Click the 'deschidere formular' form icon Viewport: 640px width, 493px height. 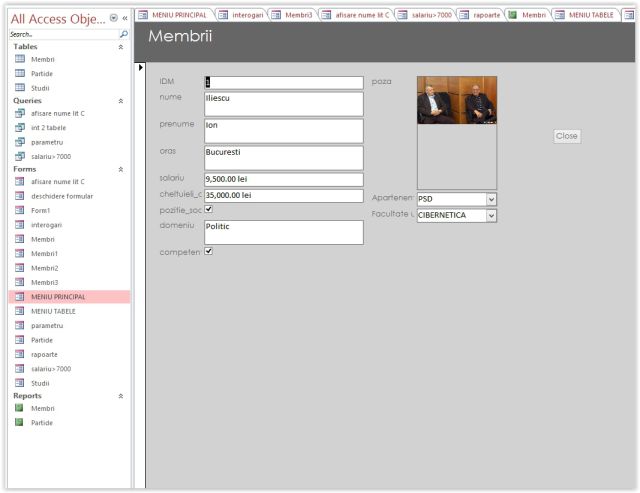20,195
